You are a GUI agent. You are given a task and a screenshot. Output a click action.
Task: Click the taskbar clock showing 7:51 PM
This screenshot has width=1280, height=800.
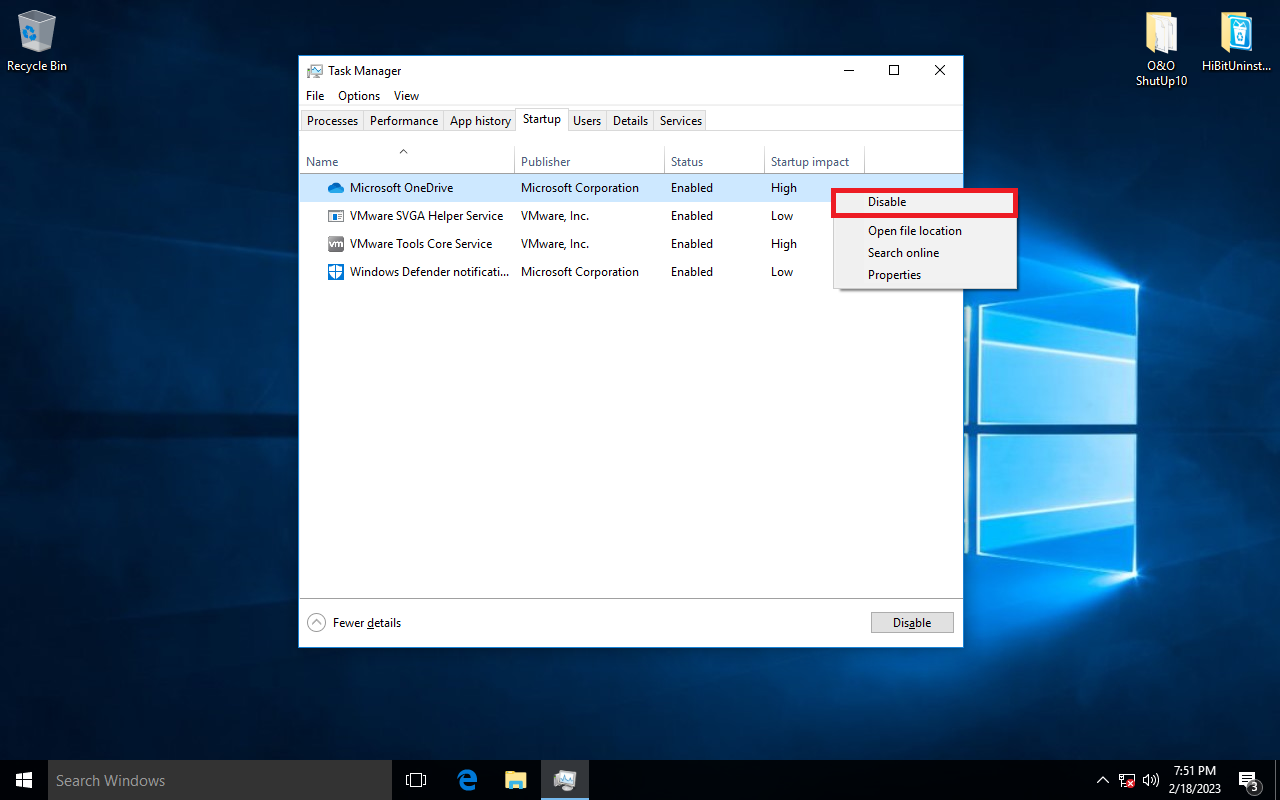coord(1193,780)
